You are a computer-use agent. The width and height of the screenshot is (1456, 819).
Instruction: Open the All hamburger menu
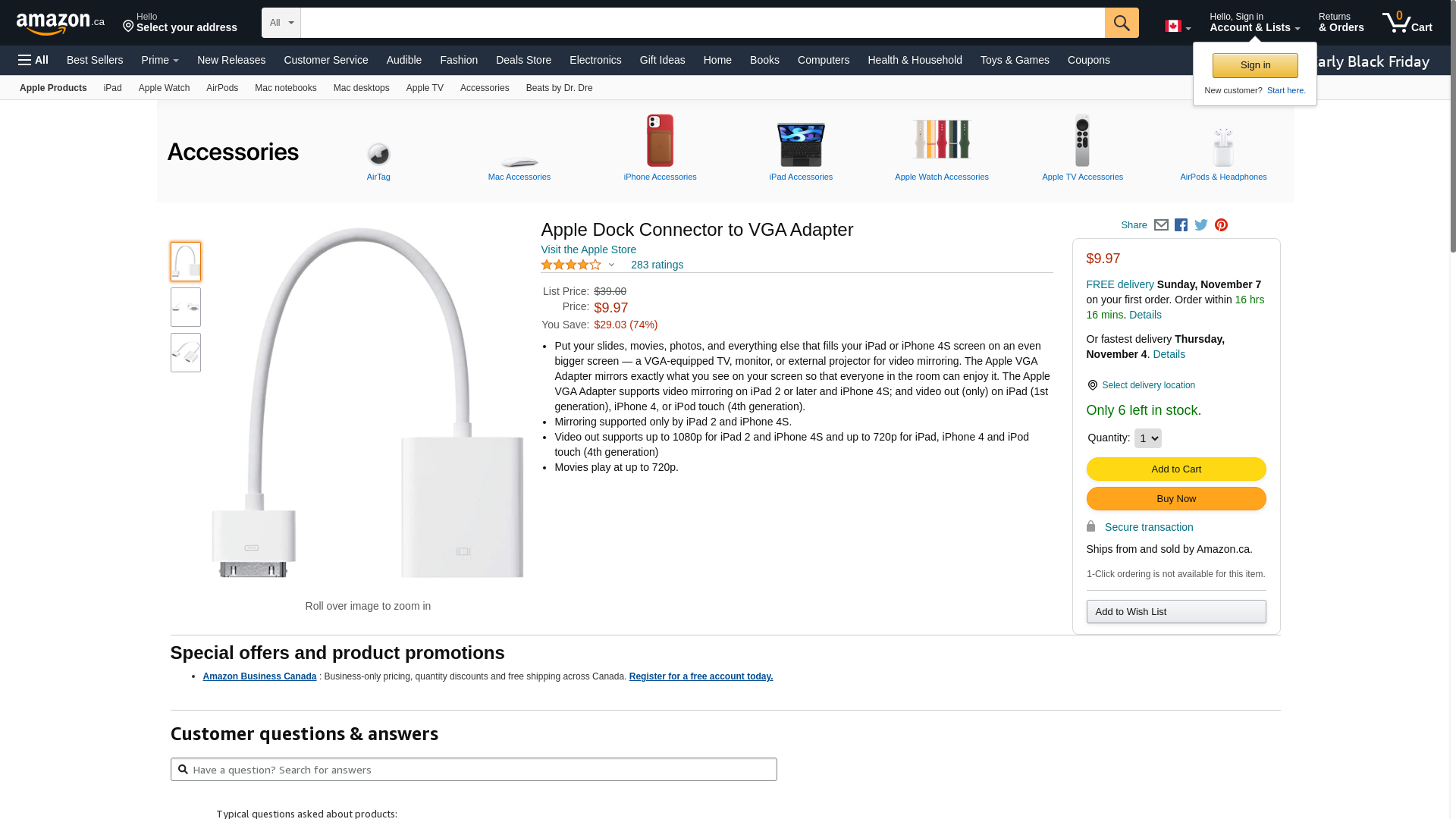coord(33,60)
